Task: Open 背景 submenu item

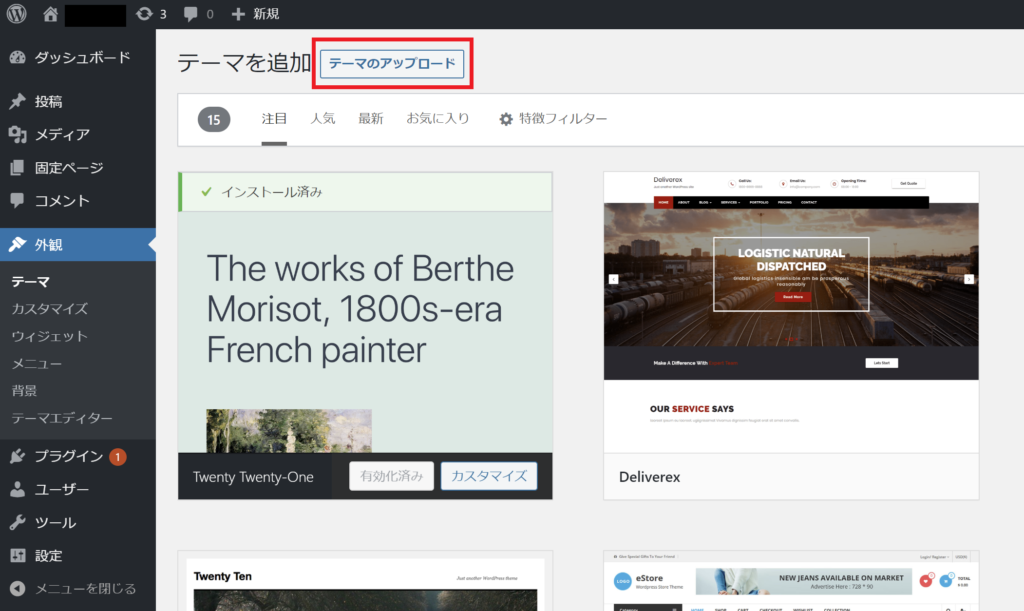Action: click(x=24, y=391)
